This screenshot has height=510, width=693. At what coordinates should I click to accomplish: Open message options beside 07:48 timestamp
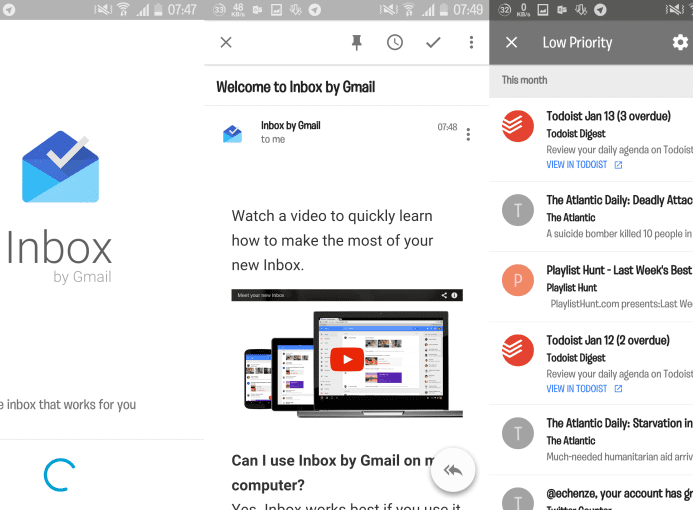coord(468,134)
